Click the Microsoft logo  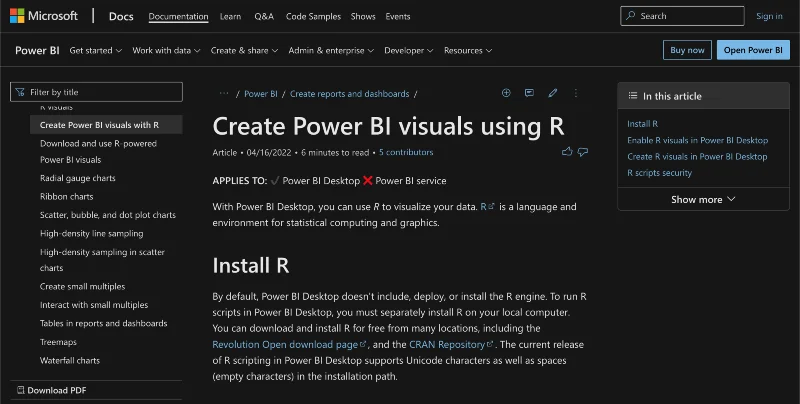pos(44,16)
